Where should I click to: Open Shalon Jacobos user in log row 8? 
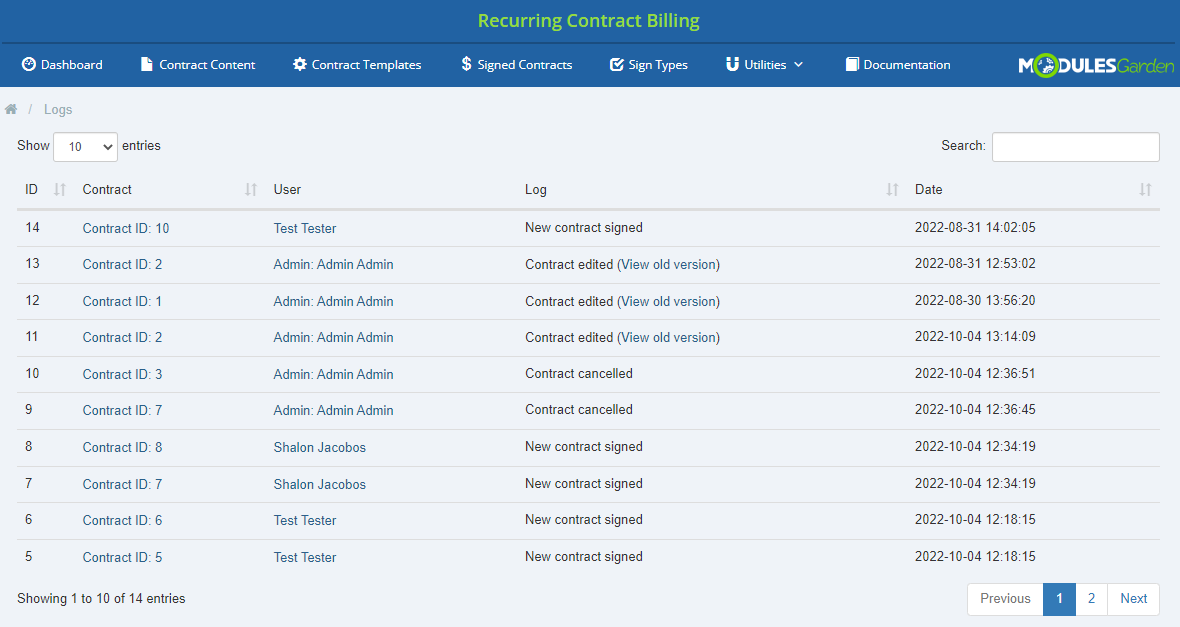[319, 447]
